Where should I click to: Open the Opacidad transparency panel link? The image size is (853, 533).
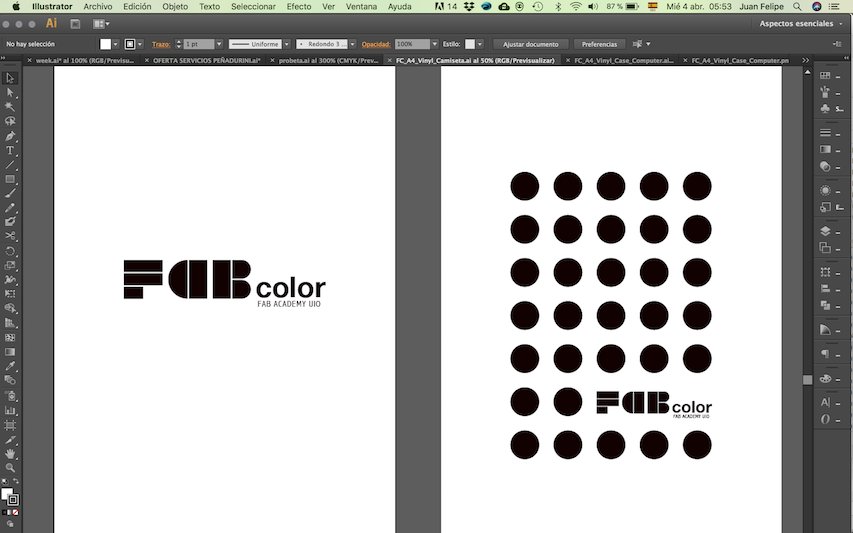click(x=376, y=44)
